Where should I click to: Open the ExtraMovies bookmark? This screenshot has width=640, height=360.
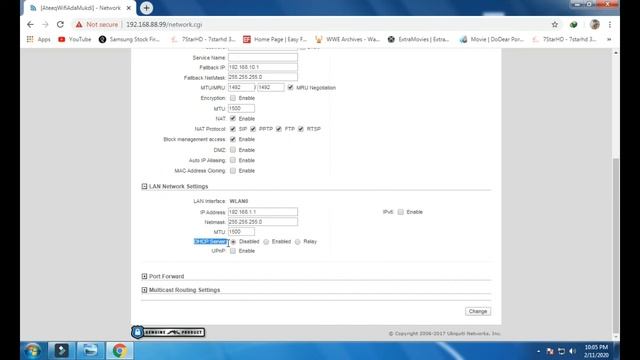click(418, 39)
